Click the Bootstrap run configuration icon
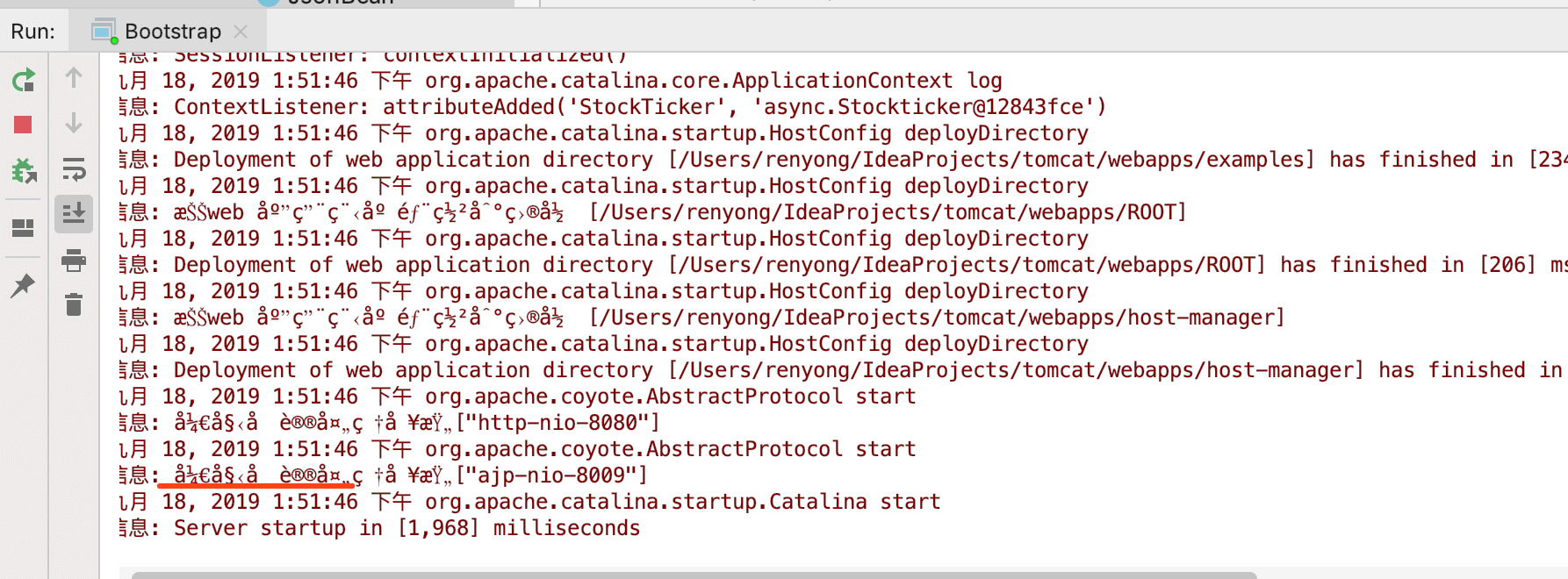Viewport: 1568px width, 579px height. coord(104,32)
